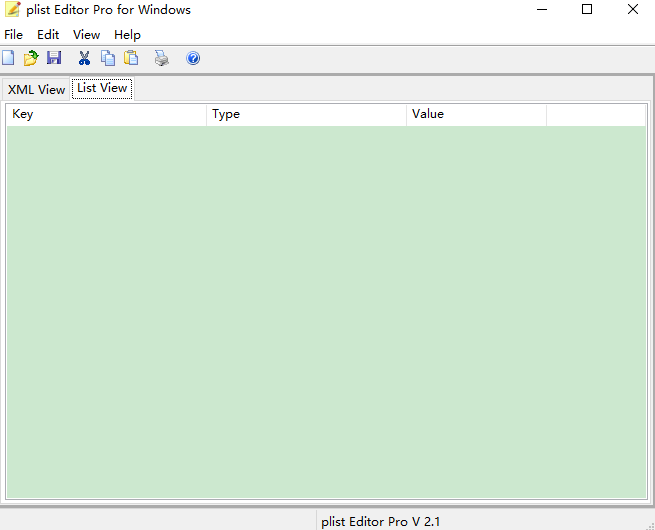Click the plist Editor app icon in title bar
Screen dimensions: 655x530
click(13, 9)
